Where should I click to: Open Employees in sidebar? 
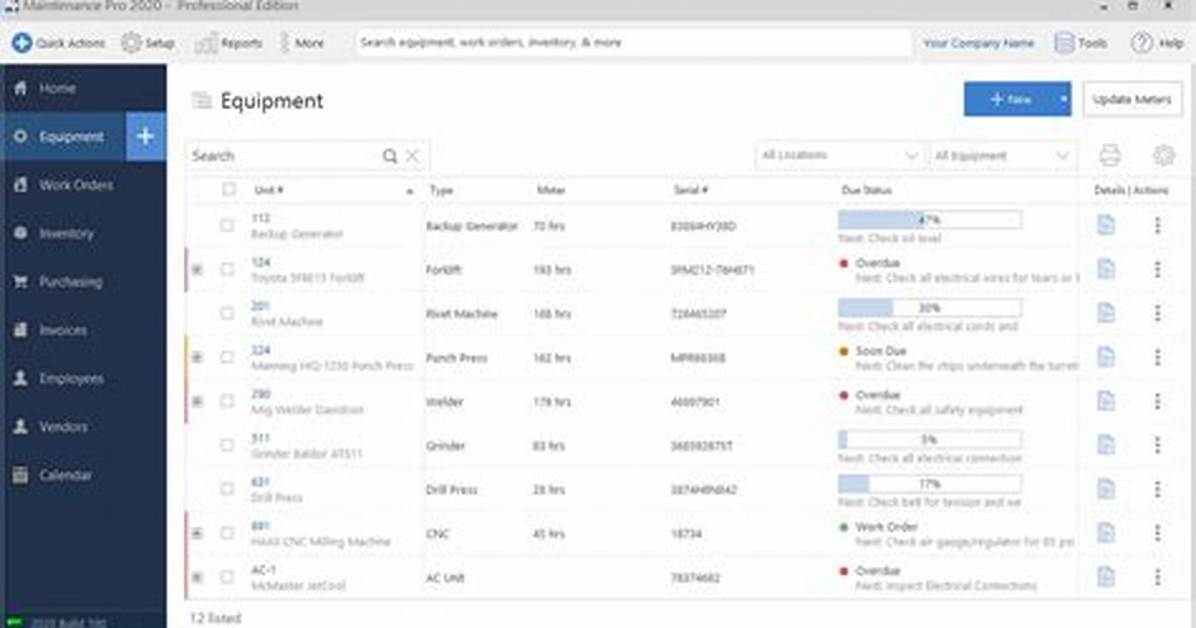[x=83, y=378]
